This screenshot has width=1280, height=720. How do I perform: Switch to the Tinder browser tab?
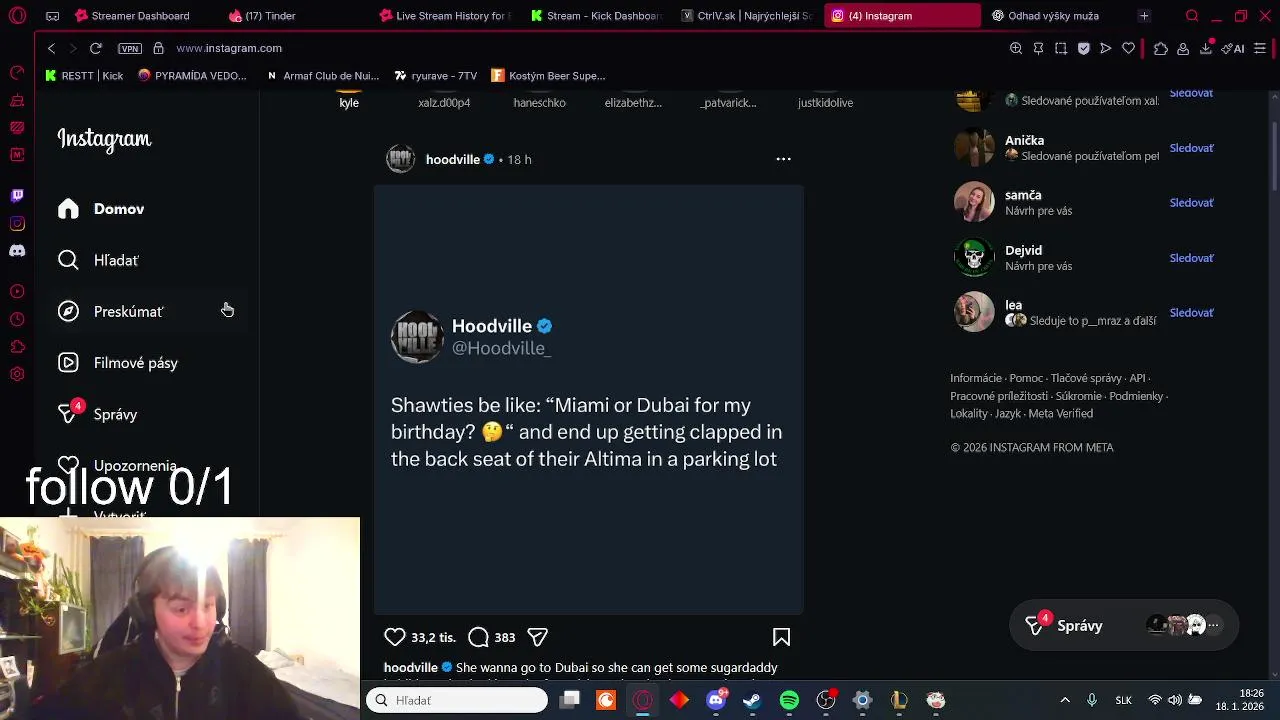click(262, 16)
